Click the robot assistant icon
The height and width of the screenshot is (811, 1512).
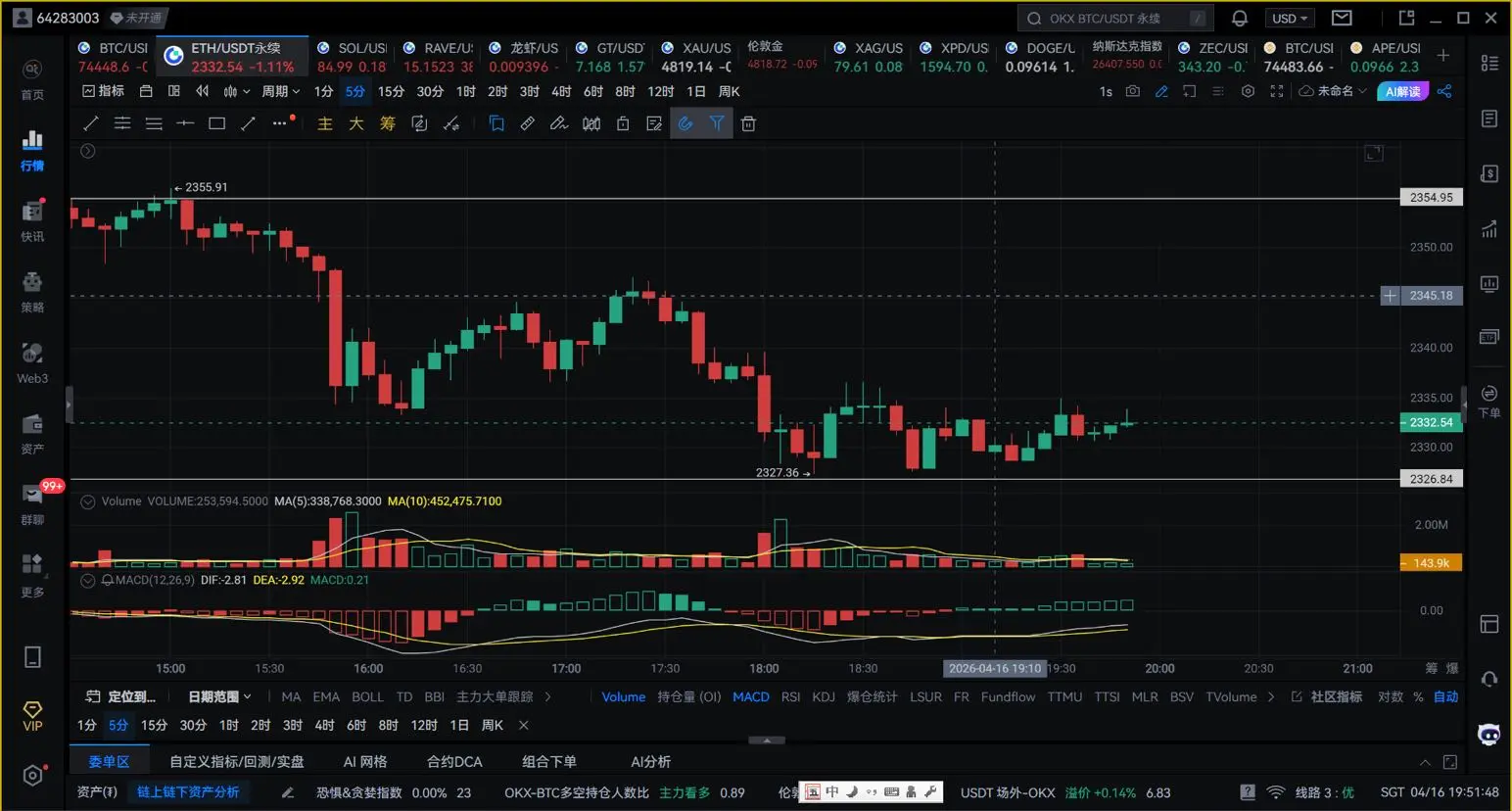tap(1489, 735)
